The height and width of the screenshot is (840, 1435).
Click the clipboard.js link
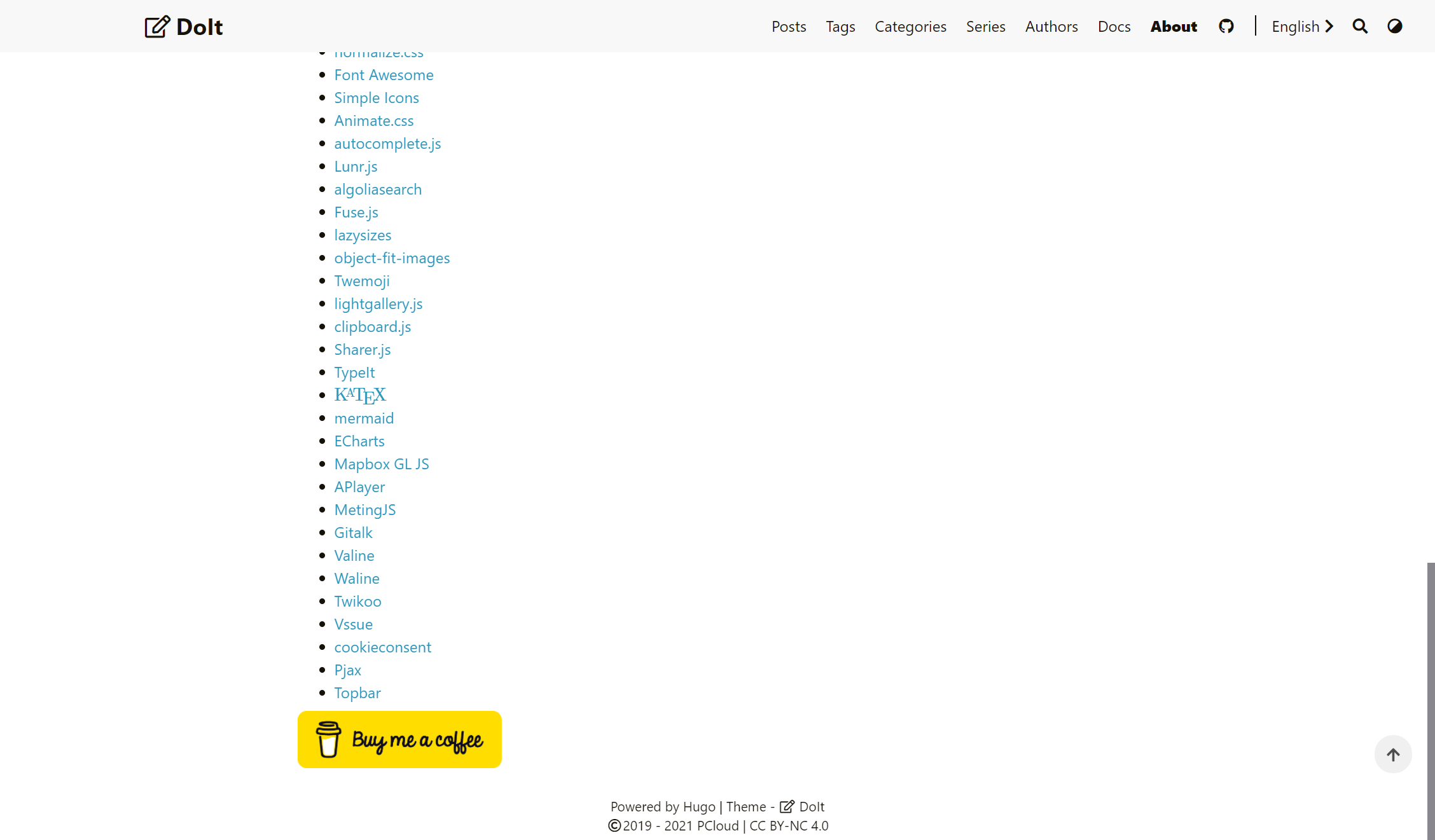pyautogui.click(x=373, y=326)
